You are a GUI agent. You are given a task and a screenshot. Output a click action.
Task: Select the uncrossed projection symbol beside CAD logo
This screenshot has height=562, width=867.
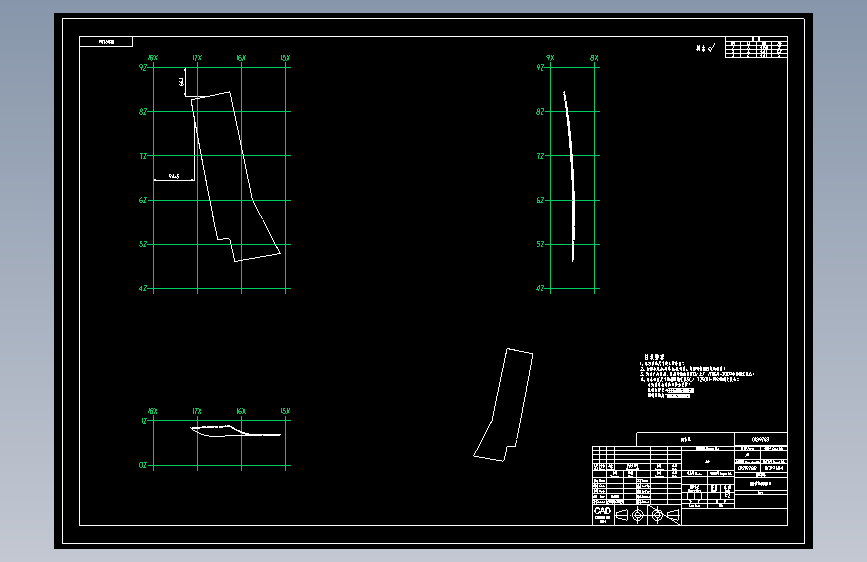tap(630, 516)
